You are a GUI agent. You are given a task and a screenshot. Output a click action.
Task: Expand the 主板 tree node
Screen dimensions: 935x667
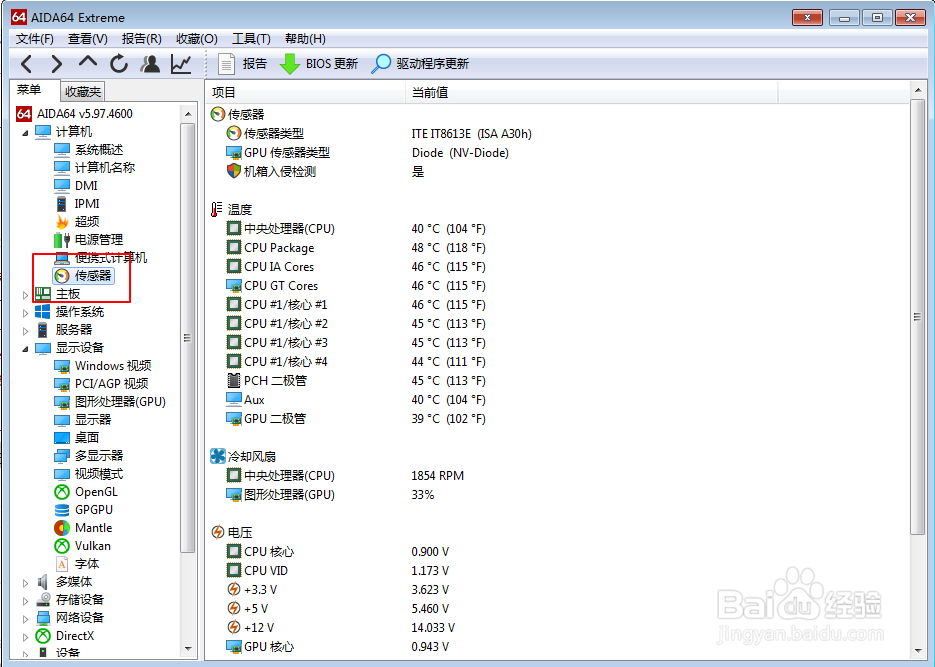(x=25, y=294)
